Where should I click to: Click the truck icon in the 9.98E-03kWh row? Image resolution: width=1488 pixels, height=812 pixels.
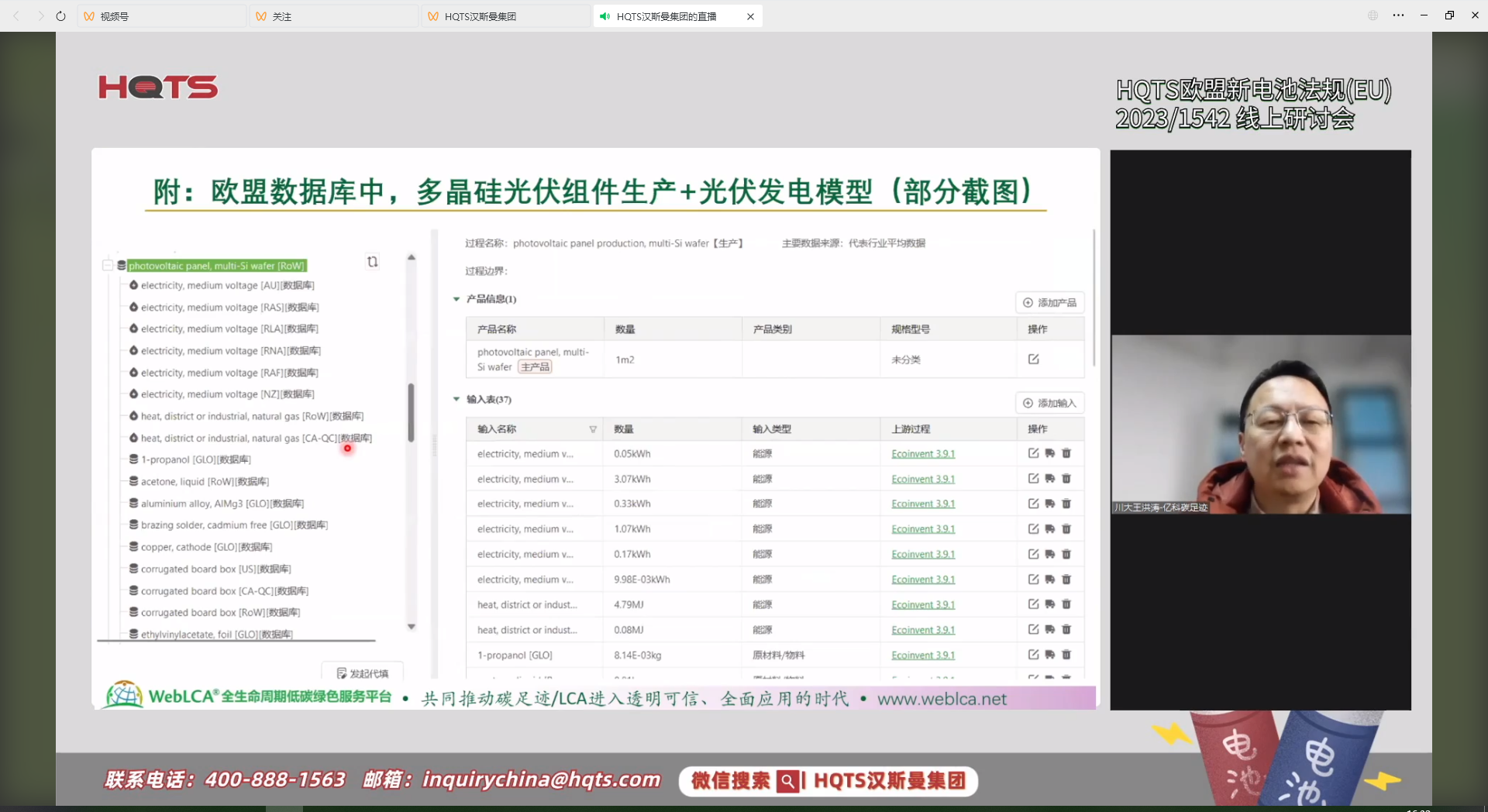(x=1050, y=580)
